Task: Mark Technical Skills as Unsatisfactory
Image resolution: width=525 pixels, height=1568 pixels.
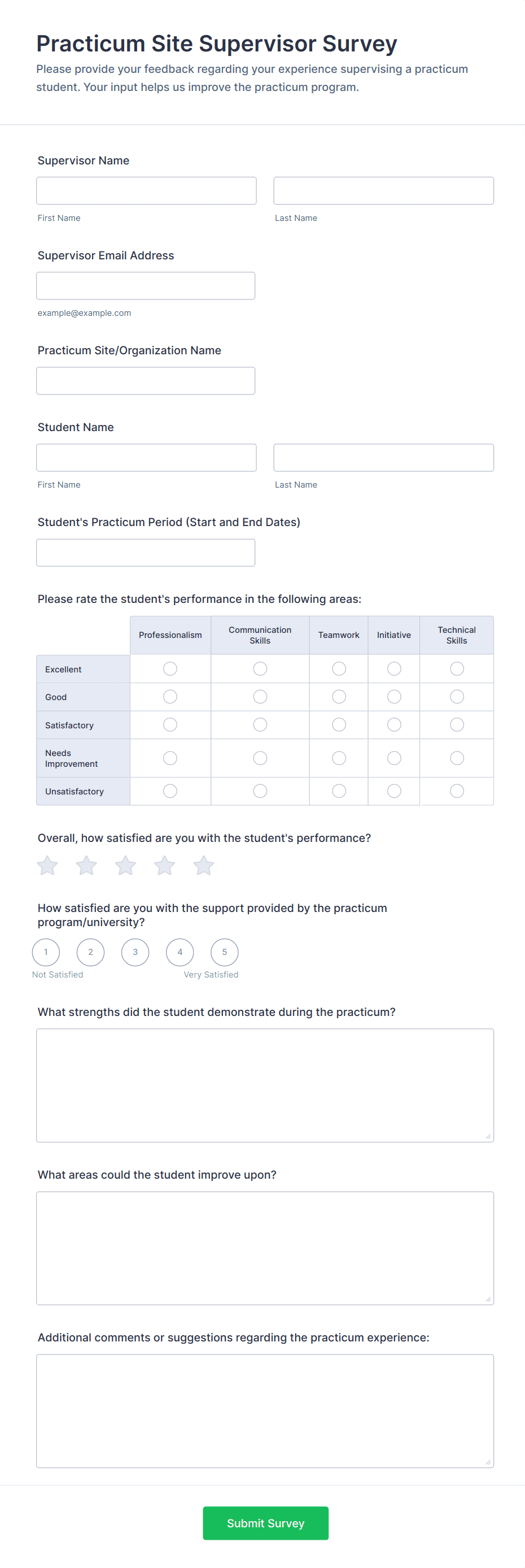Action: (457, 790)
